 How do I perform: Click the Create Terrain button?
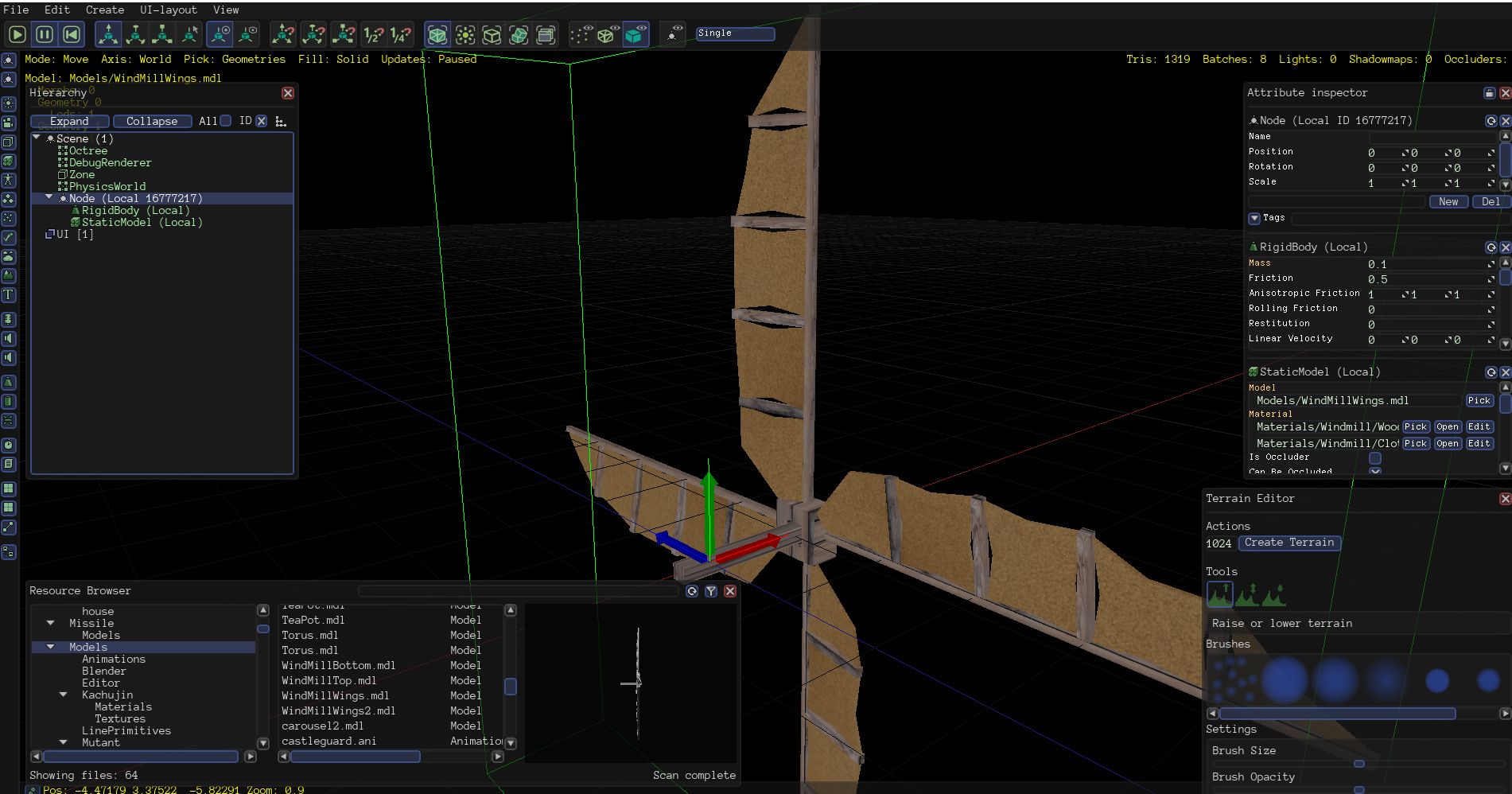(1289, 543)
